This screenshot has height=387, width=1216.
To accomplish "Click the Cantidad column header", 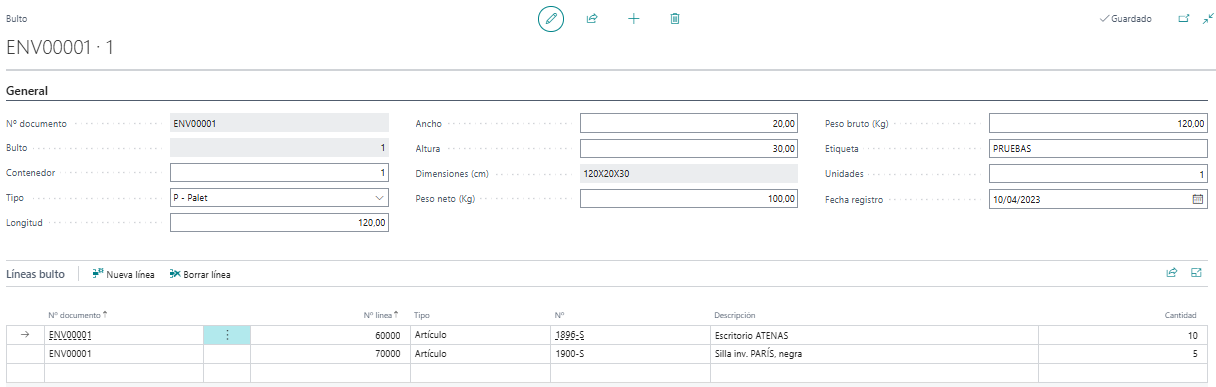I will 1181,315.
